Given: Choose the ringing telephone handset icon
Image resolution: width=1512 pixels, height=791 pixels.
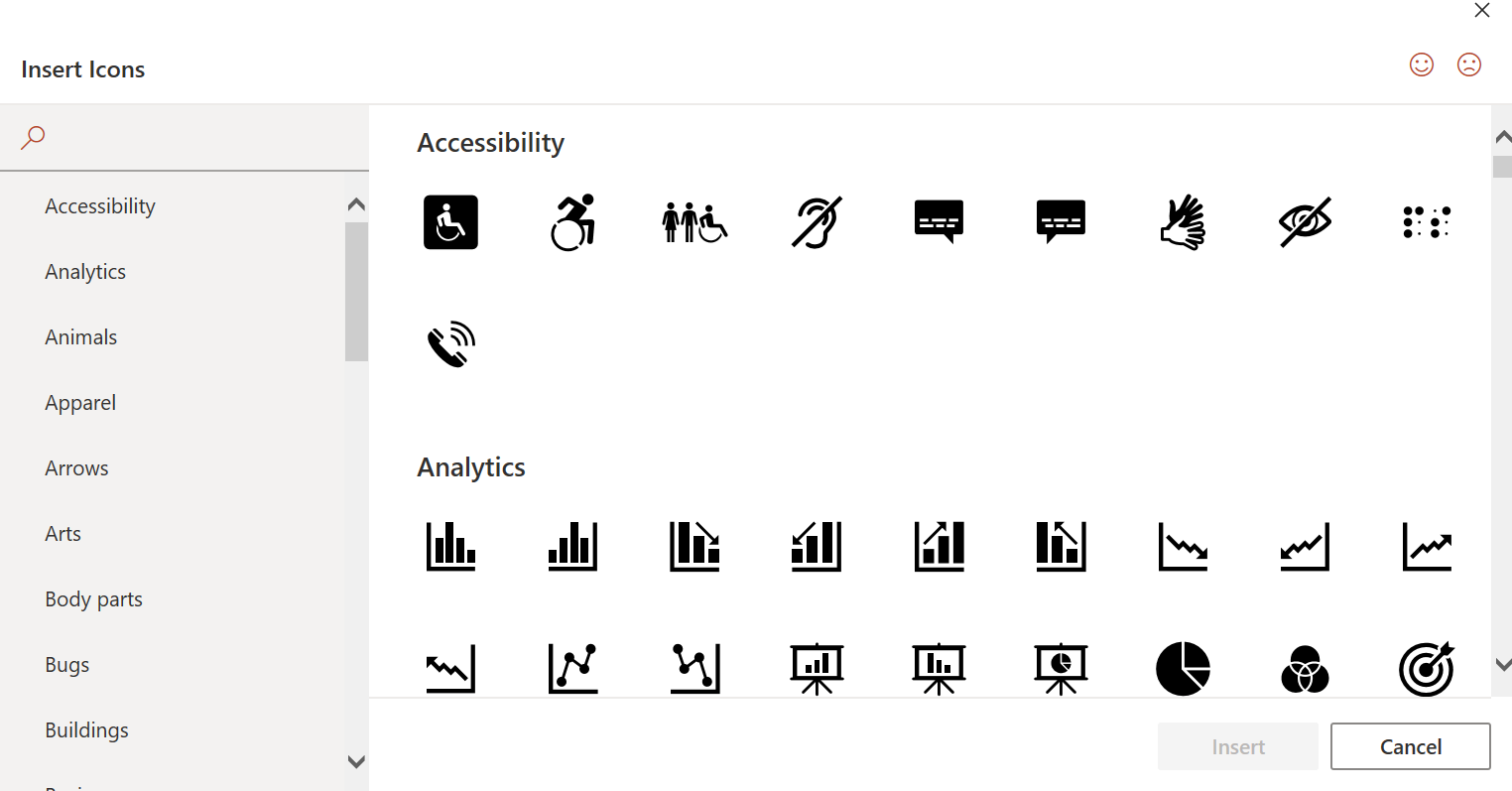Looking at the screenshot, I should point(451,344).
